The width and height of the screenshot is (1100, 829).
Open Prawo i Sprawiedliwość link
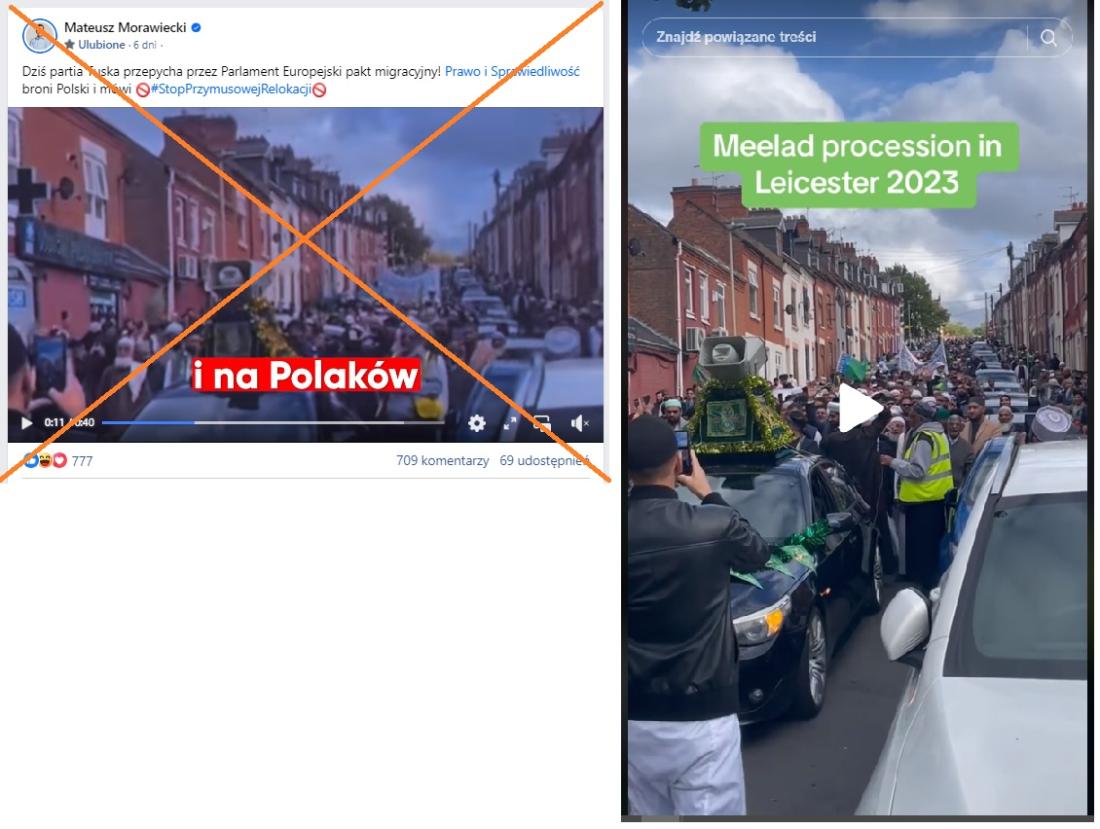[x=512, y=72]
